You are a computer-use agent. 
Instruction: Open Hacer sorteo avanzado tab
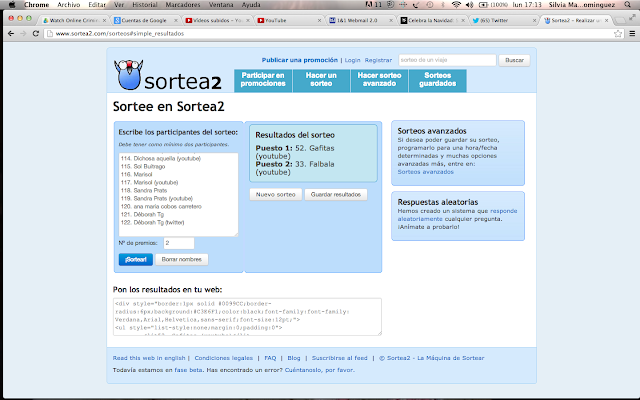380,80
